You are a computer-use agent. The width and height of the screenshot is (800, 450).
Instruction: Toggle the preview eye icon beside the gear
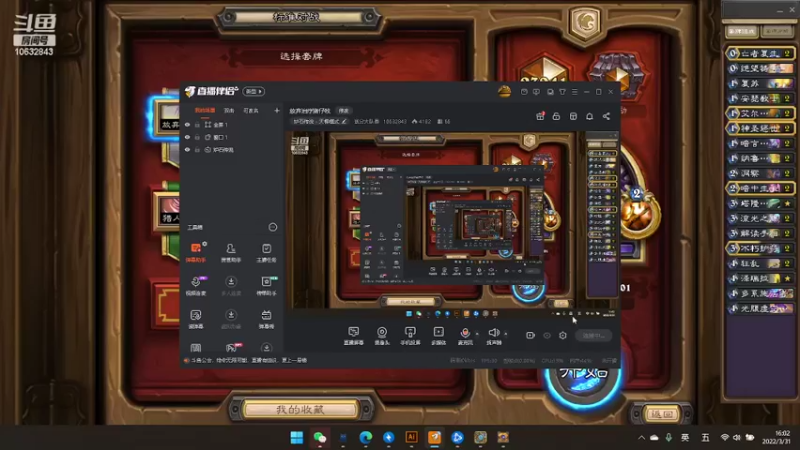pos(546,335)
